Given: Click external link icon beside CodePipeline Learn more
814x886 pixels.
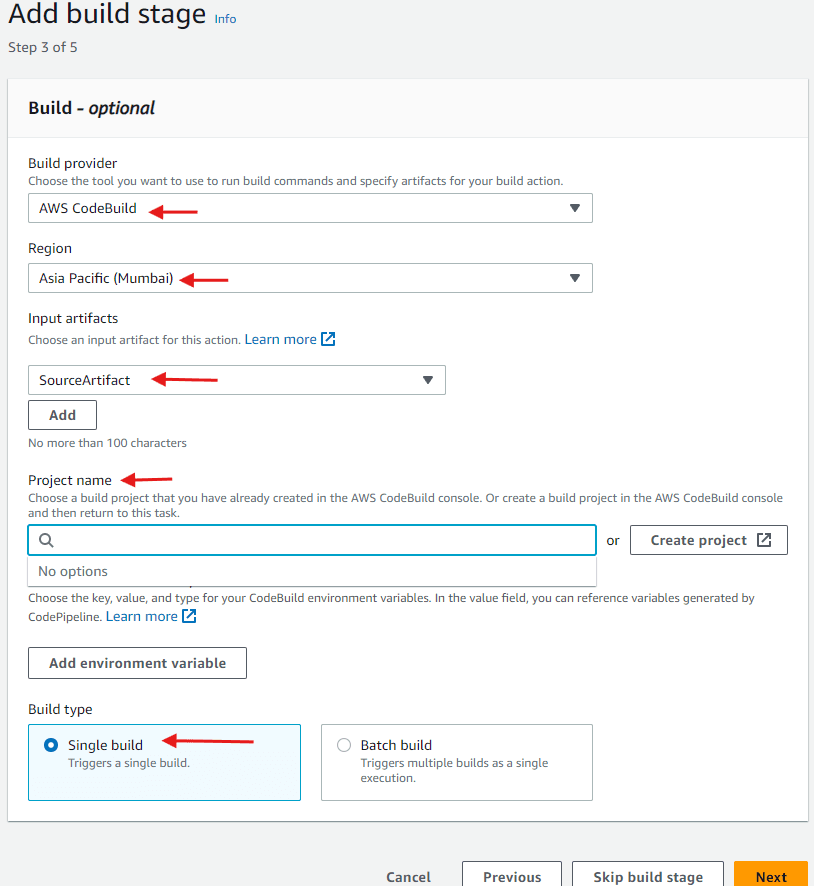Looking at the screenshot, I should 189,616.
